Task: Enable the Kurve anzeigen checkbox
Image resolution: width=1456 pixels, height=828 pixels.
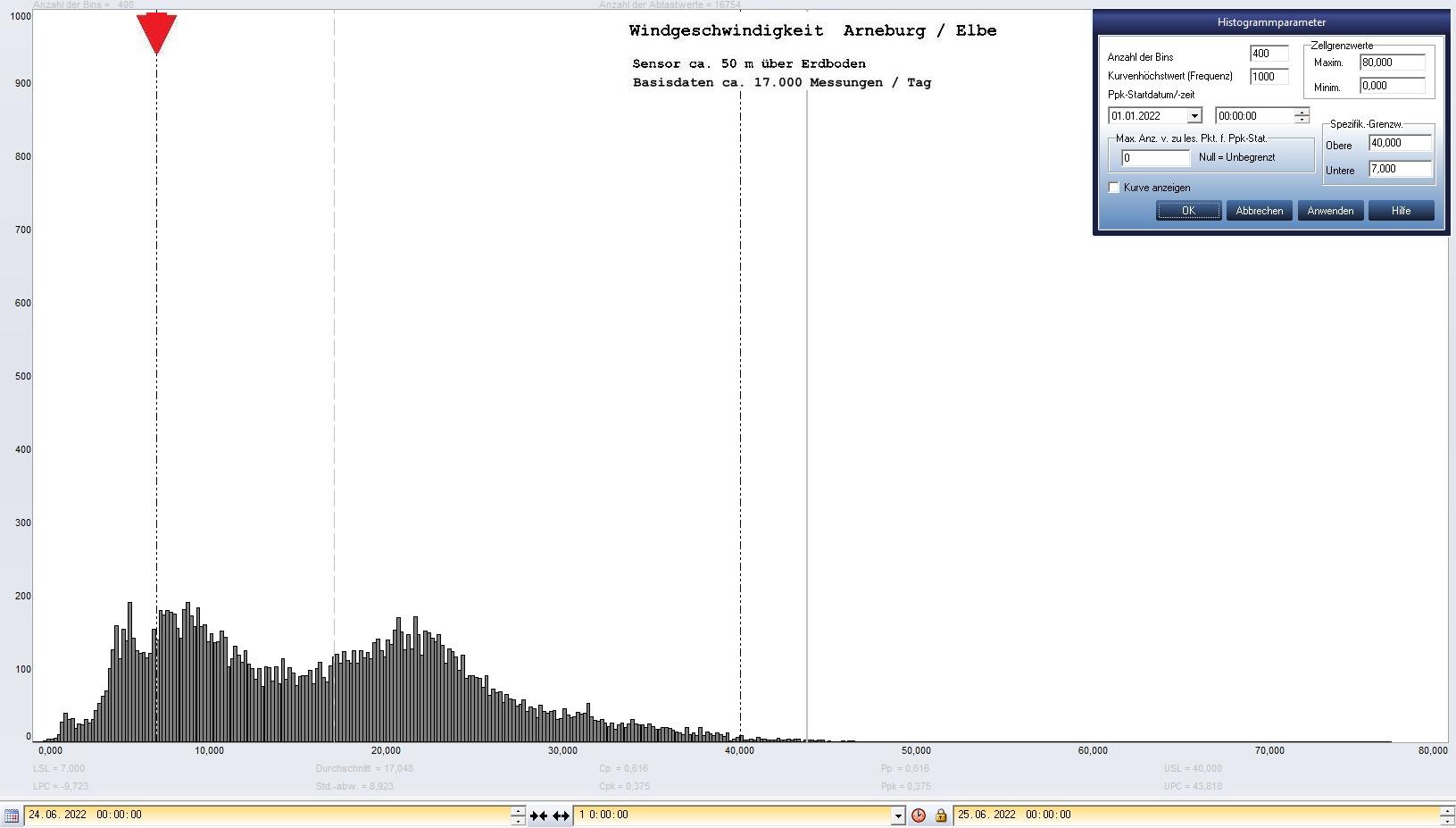Action: (1114, 188)
